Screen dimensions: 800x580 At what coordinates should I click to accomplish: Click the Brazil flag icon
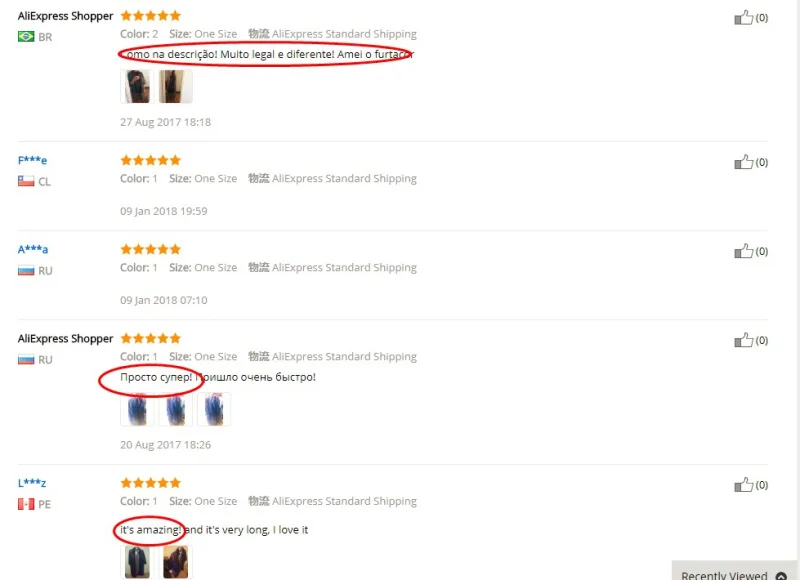(26, 37)
